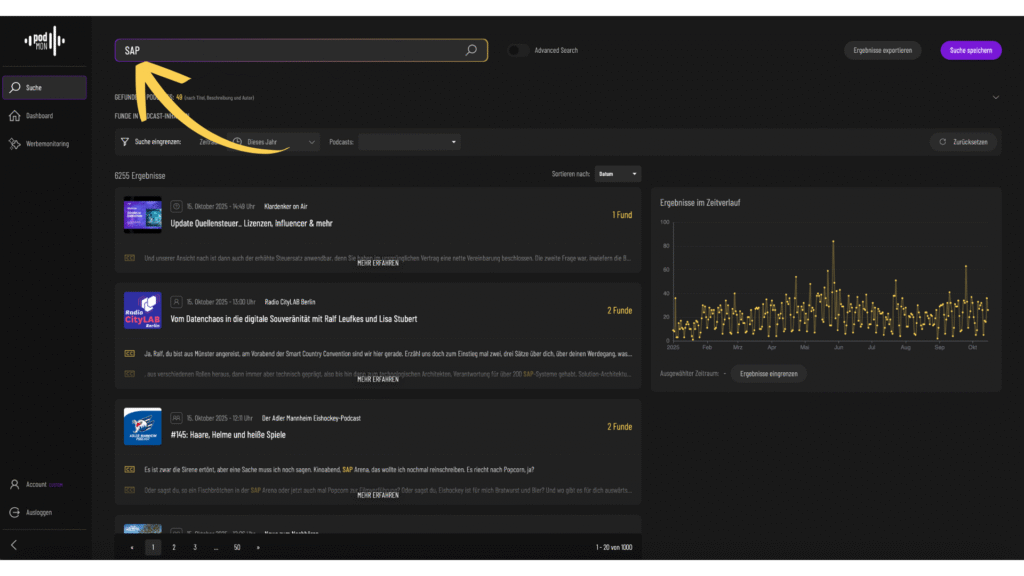
Task: Select the Suche item in the sidebar
Action: (x=44, y=88)
